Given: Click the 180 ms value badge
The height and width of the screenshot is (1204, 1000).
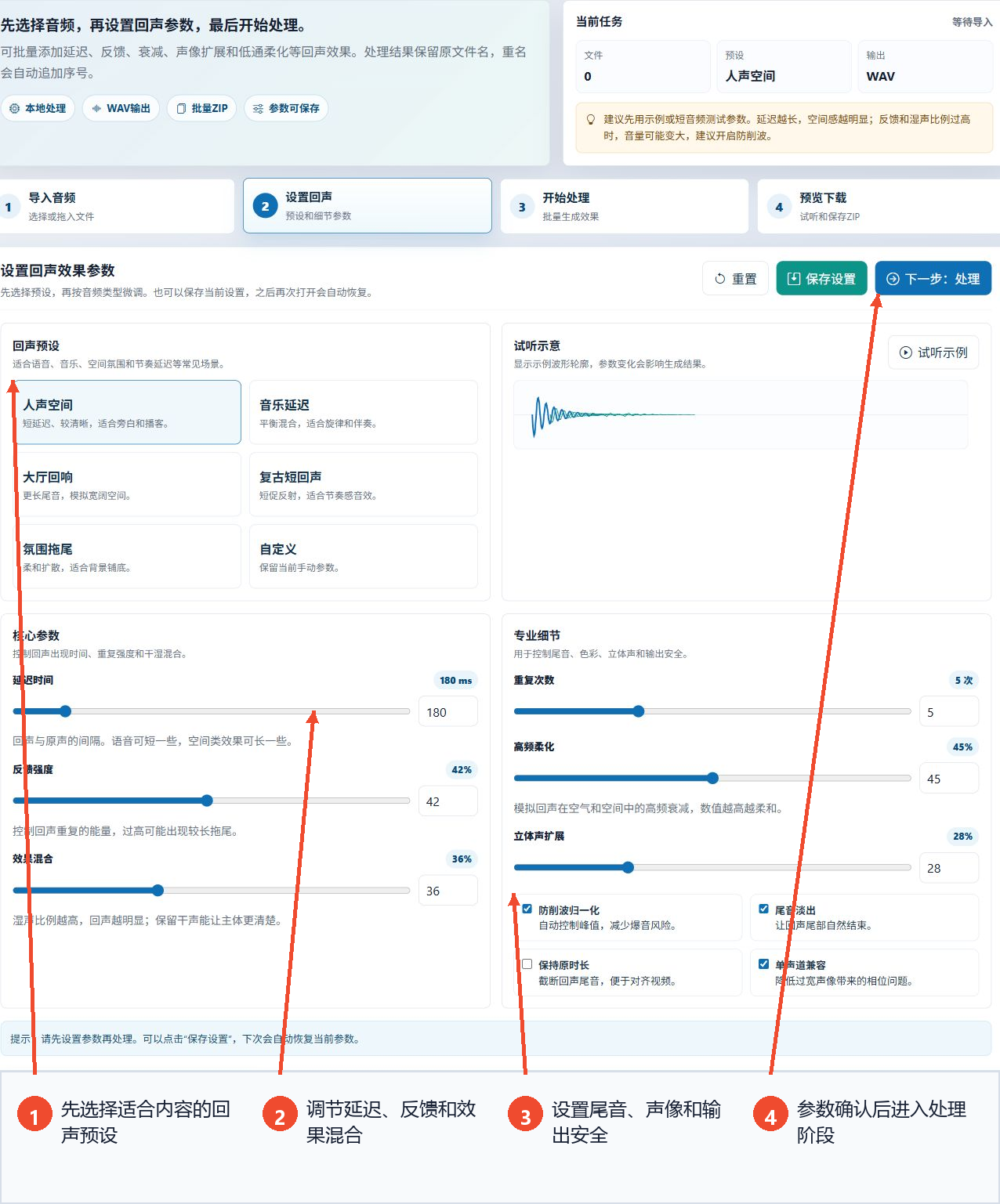Looking at the screenshot, I should point(455,680).
